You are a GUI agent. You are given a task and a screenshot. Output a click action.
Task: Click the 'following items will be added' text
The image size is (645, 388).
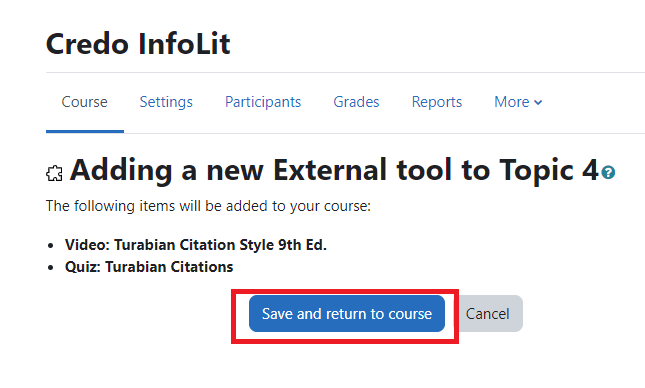[x=208, y=206]
